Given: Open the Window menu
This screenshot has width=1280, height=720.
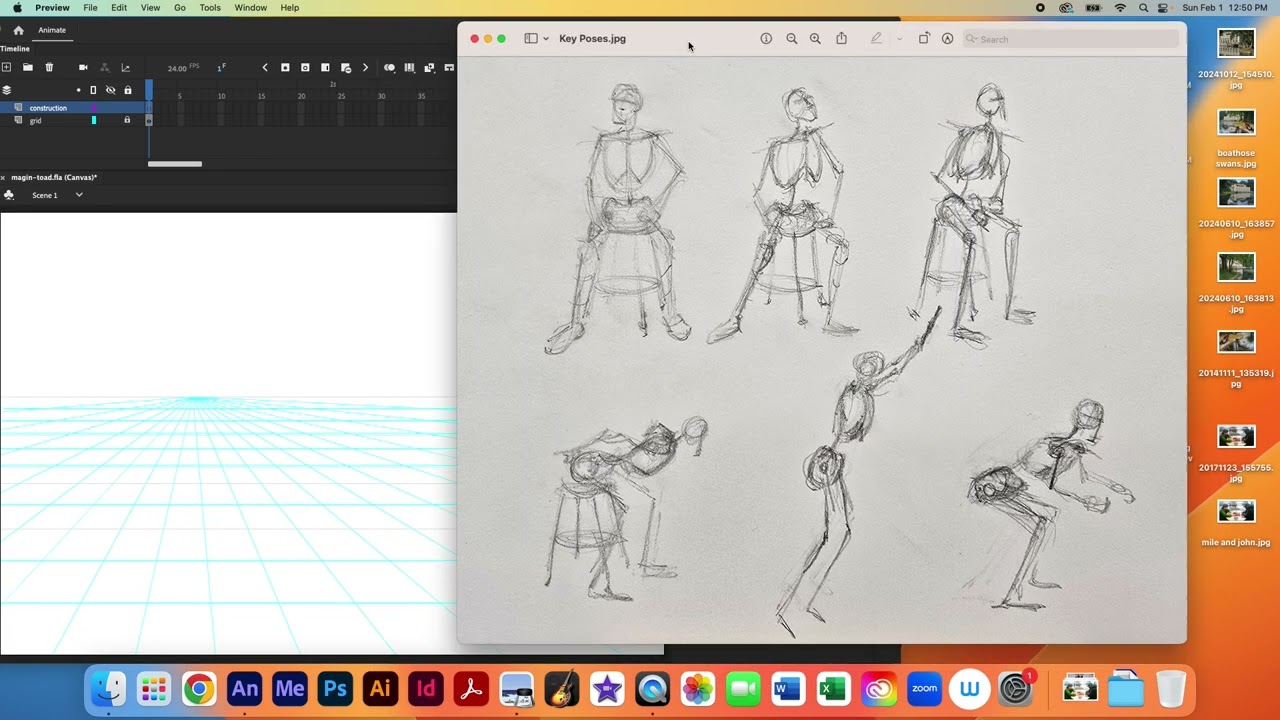Looking at the screenshot, I should 250,7.
